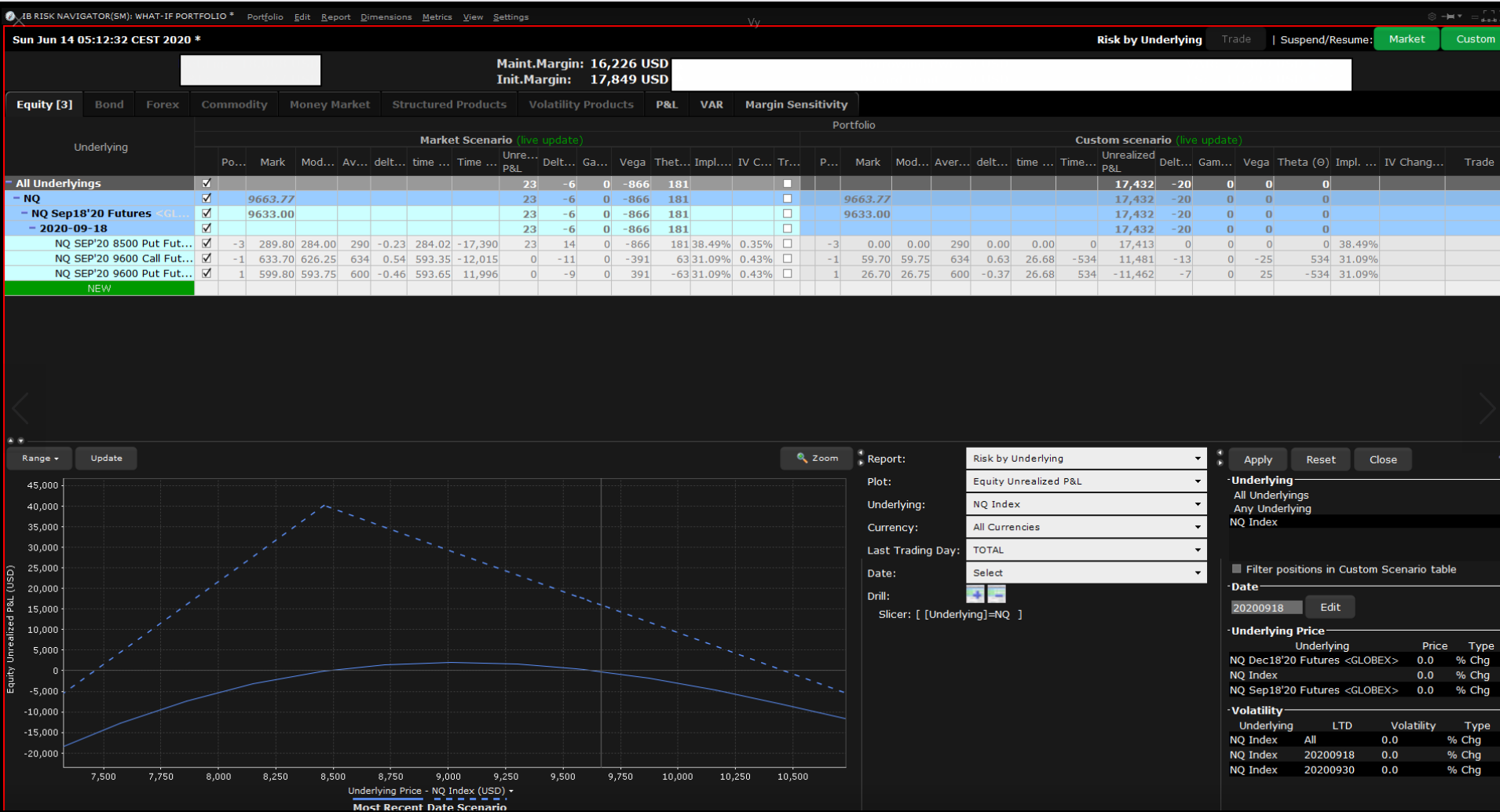Click the pin window icon in title bar
Viewport: 1500px width, 812px height.
(1447, 16)
